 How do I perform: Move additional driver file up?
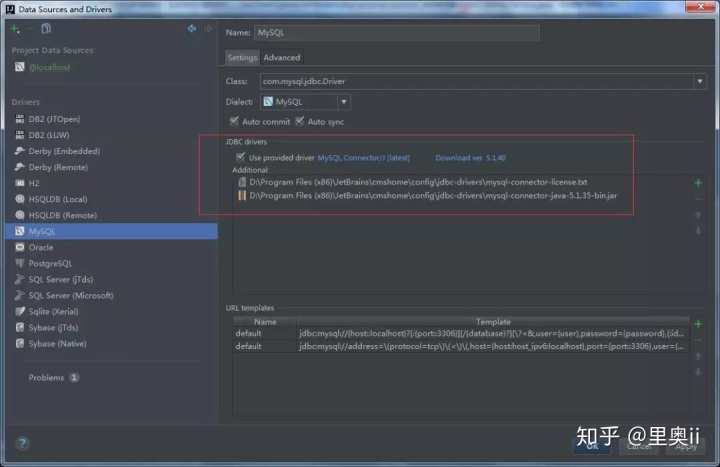click(x=698, y=215)
